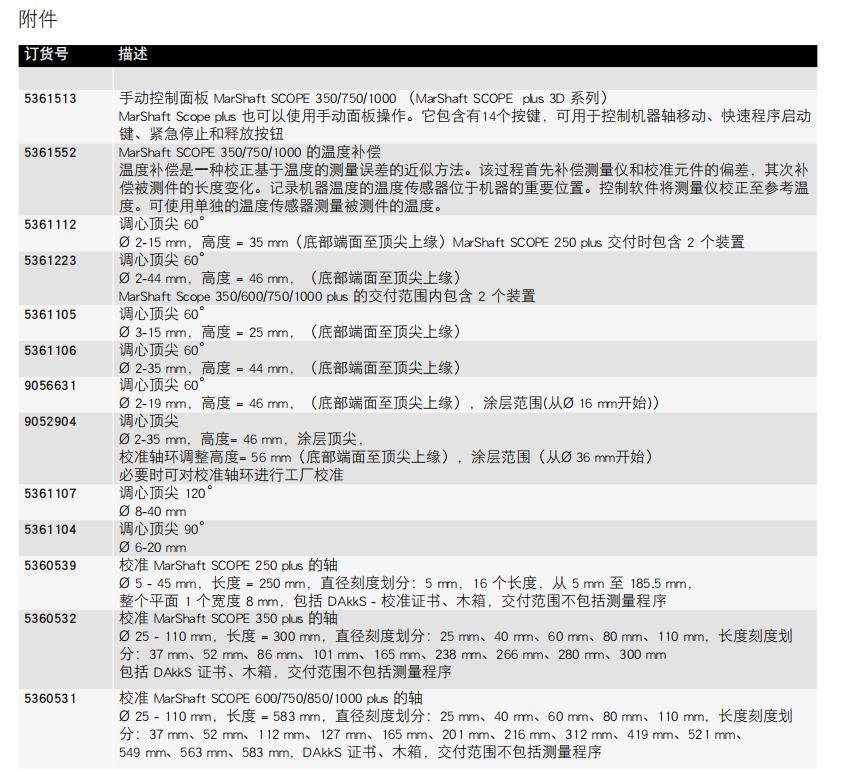
Task: Click the line "MarShaft Scope 350/600/750/1000 plus 的交付范围内包含 2 个装置"
Action: point(327,296)
